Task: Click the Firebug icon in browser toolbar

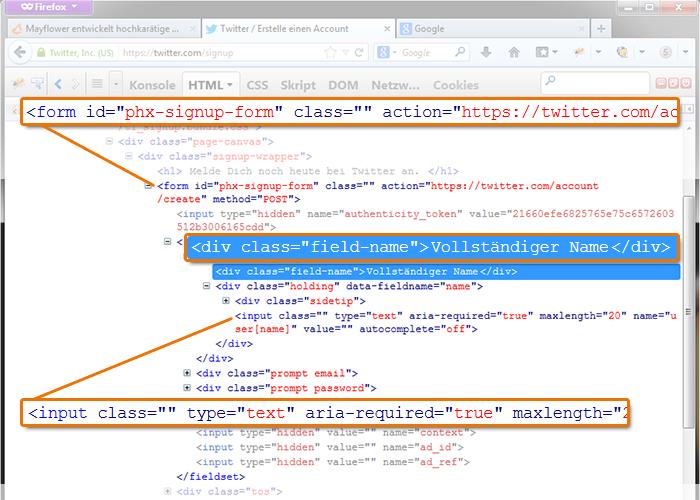Action: tap(579, 53)
